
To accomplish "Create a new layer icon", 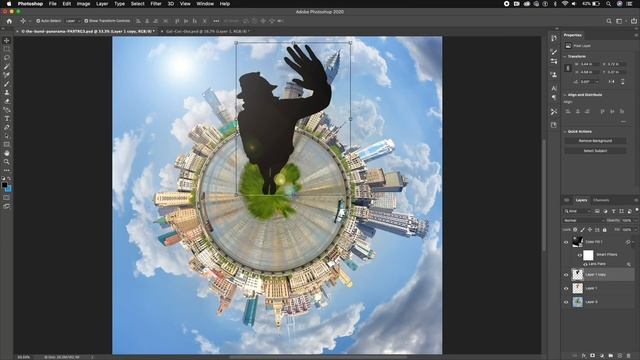I will tap(620, 356).
